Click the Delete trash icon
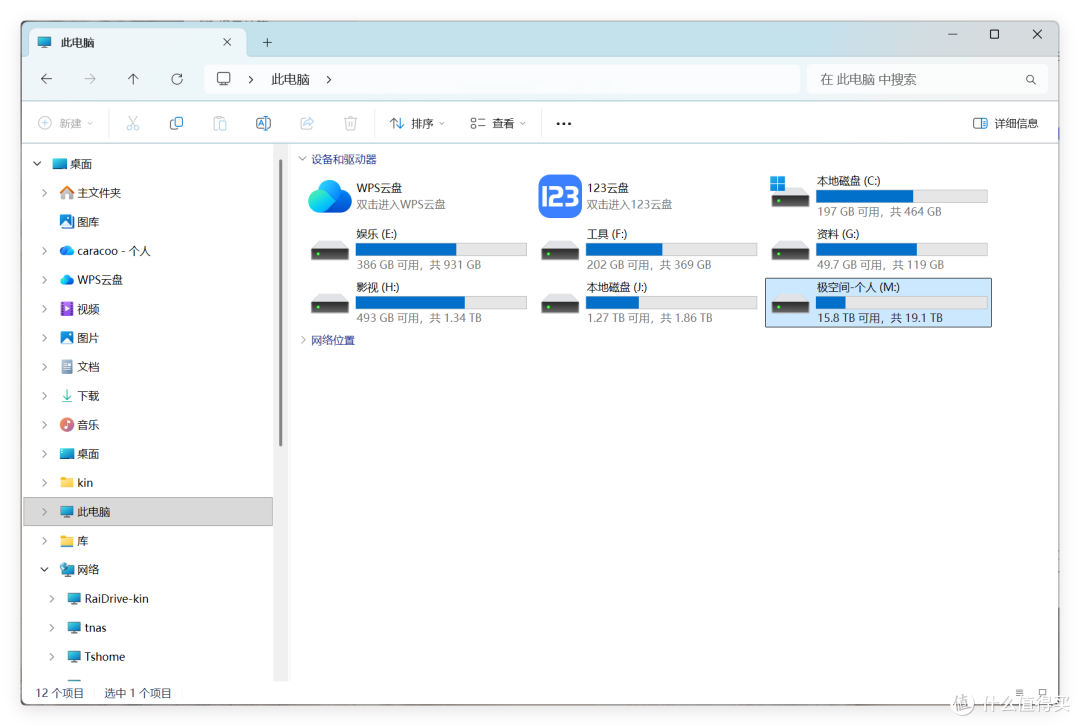1080x726 pixels. [x=351, y=123]
